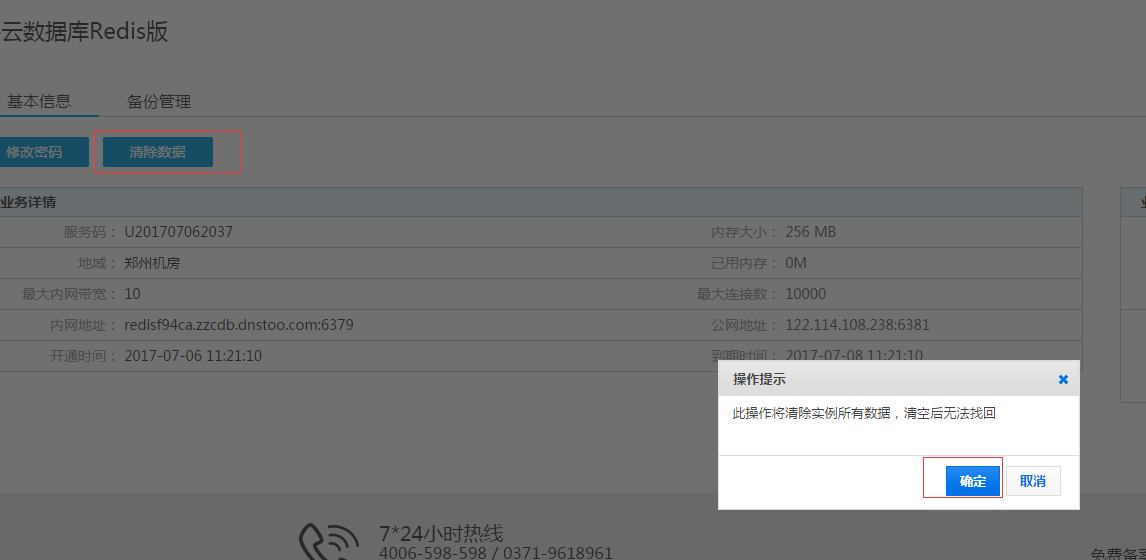Click the internal address redisf94ca.zzcdb.dnstoo.com:6379
This screenshot has width=1146, height=560.
click(238, 325)
